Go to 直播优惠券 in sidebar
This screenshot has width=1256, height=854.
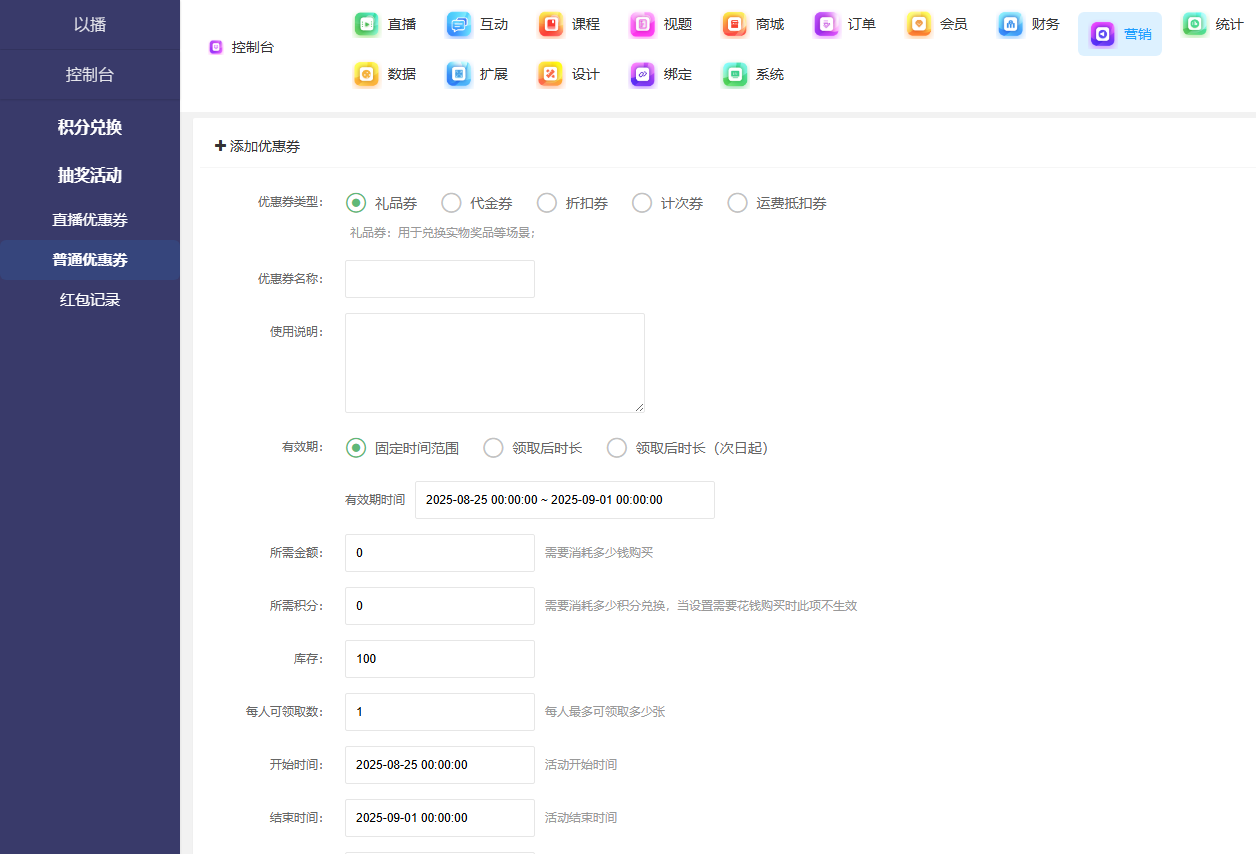tap(90, 220)
